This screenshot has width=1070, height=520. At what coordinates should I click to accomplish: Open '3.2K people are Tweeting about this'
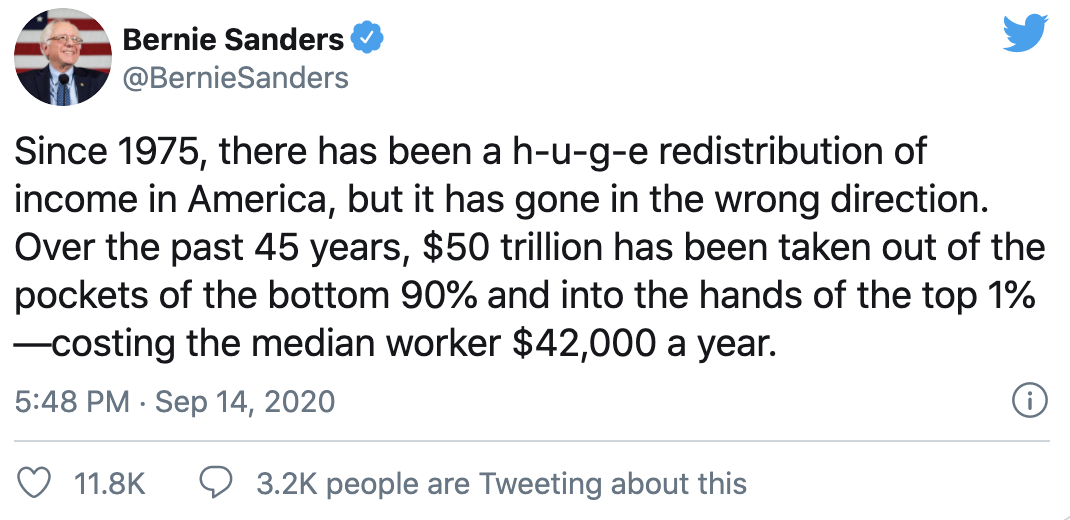[x=501, y=484]
